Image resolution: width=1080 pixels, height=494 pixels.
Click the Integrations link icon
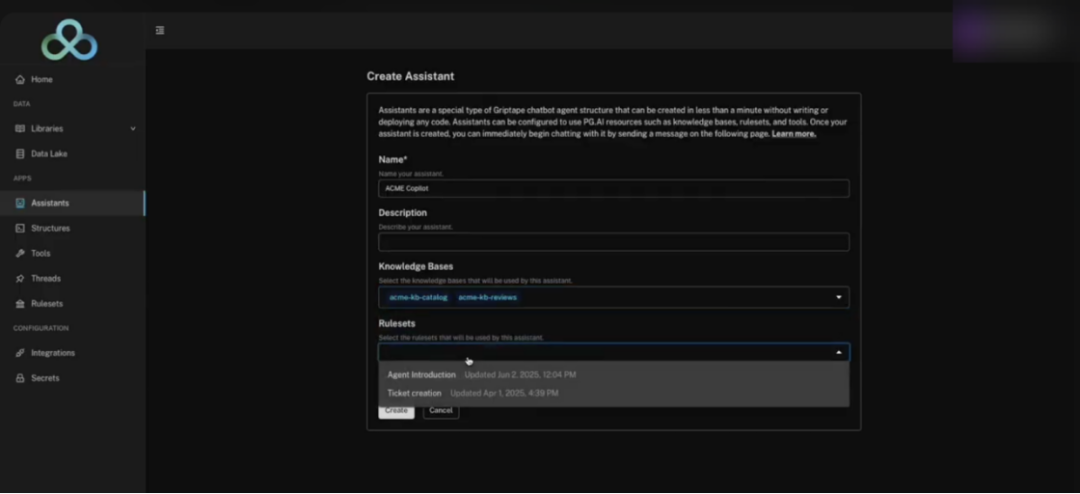(20, 353)
